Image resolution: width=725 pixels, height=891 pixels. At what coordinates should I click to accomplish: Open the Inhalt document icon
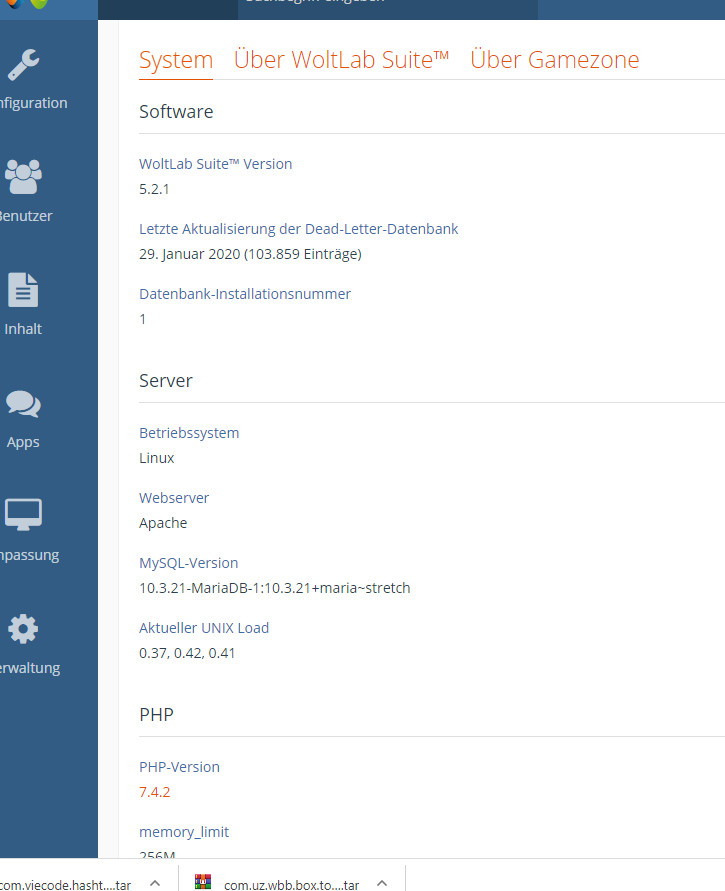tap(23, 290)
